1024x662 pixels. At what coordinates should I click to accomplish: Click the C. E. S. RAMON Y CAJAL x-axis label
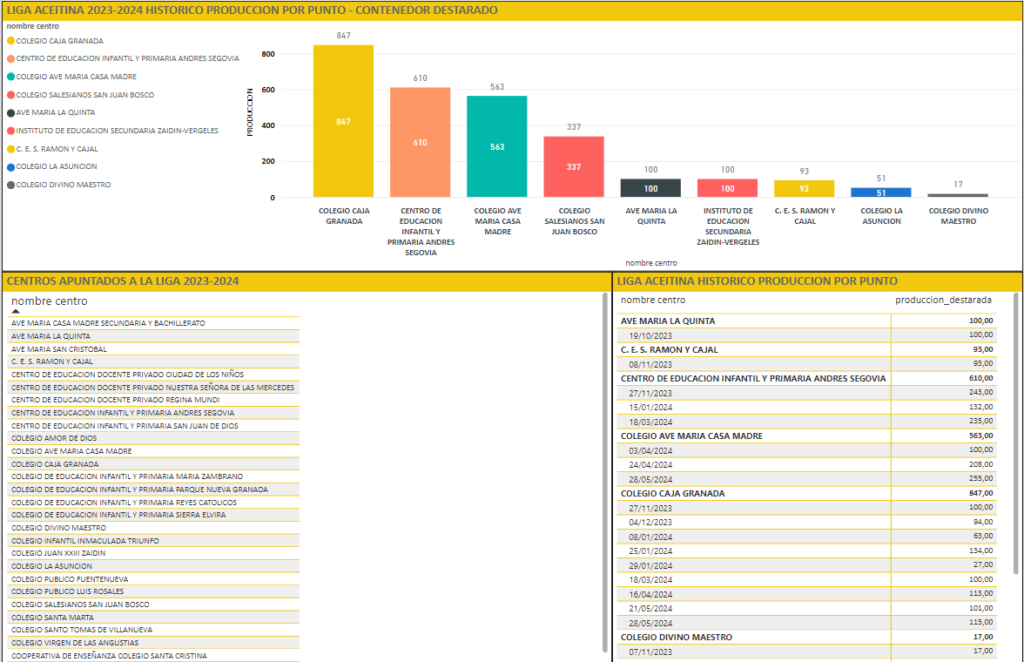pos(805,216)
